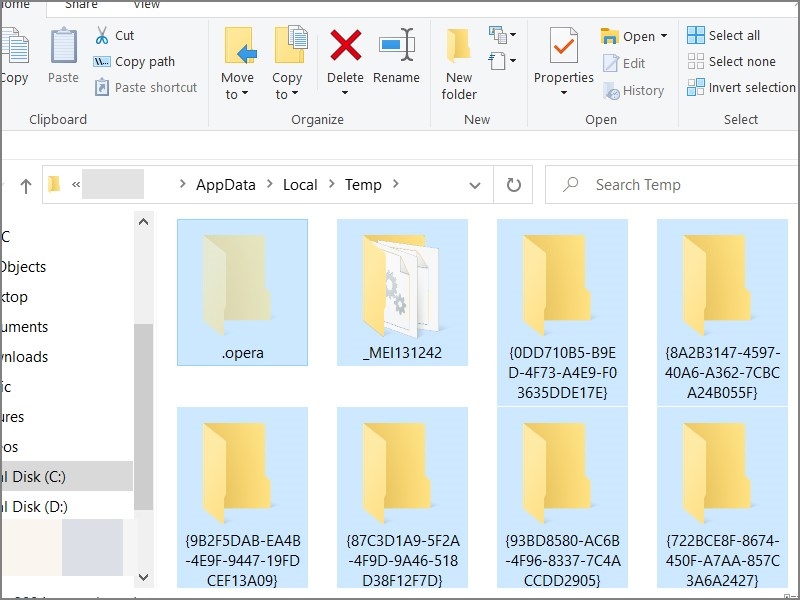Viewport: 800px width, 600px height.
Task: Open the Copy to folder menu
Action: tap(289, 64)
